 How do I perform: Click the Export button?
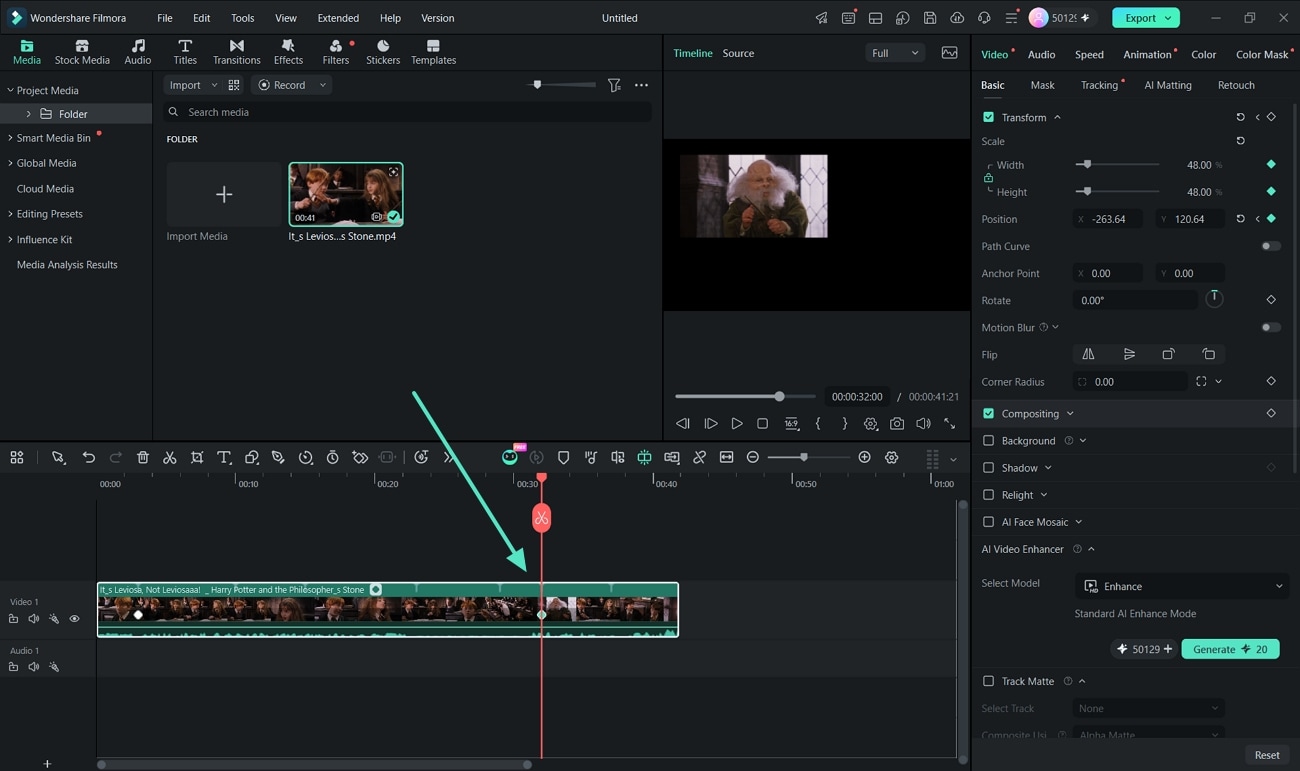[1146, 18]
